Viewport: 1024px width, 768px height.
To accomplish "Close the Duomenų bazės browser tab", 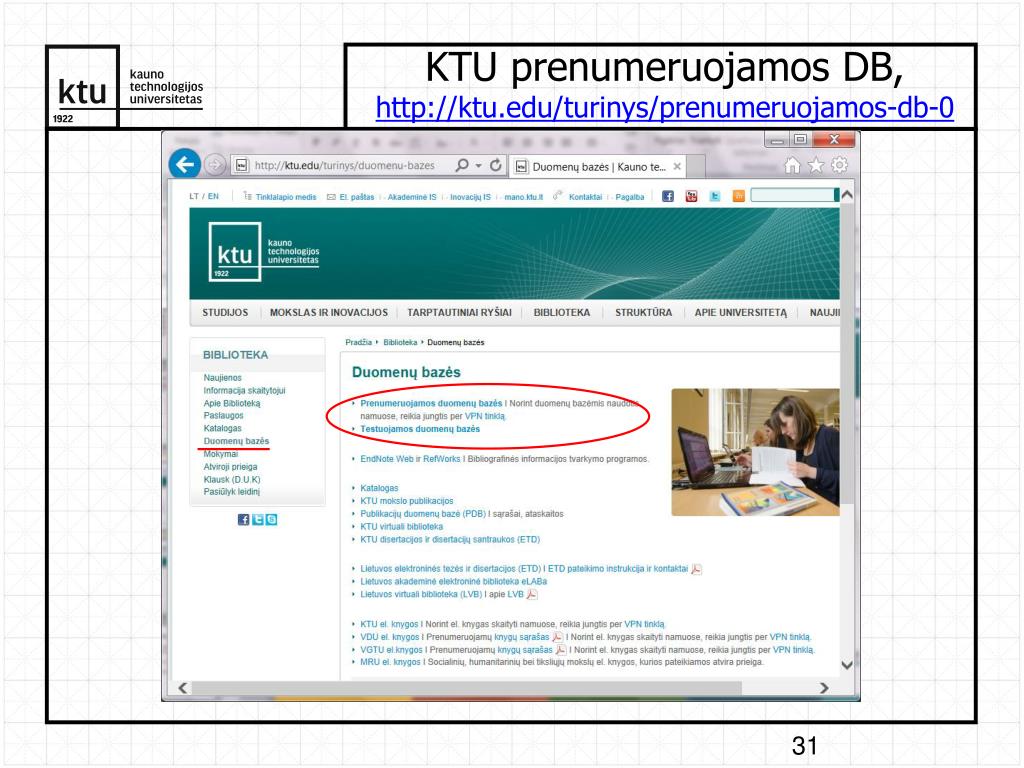I will tap(677, 167).
